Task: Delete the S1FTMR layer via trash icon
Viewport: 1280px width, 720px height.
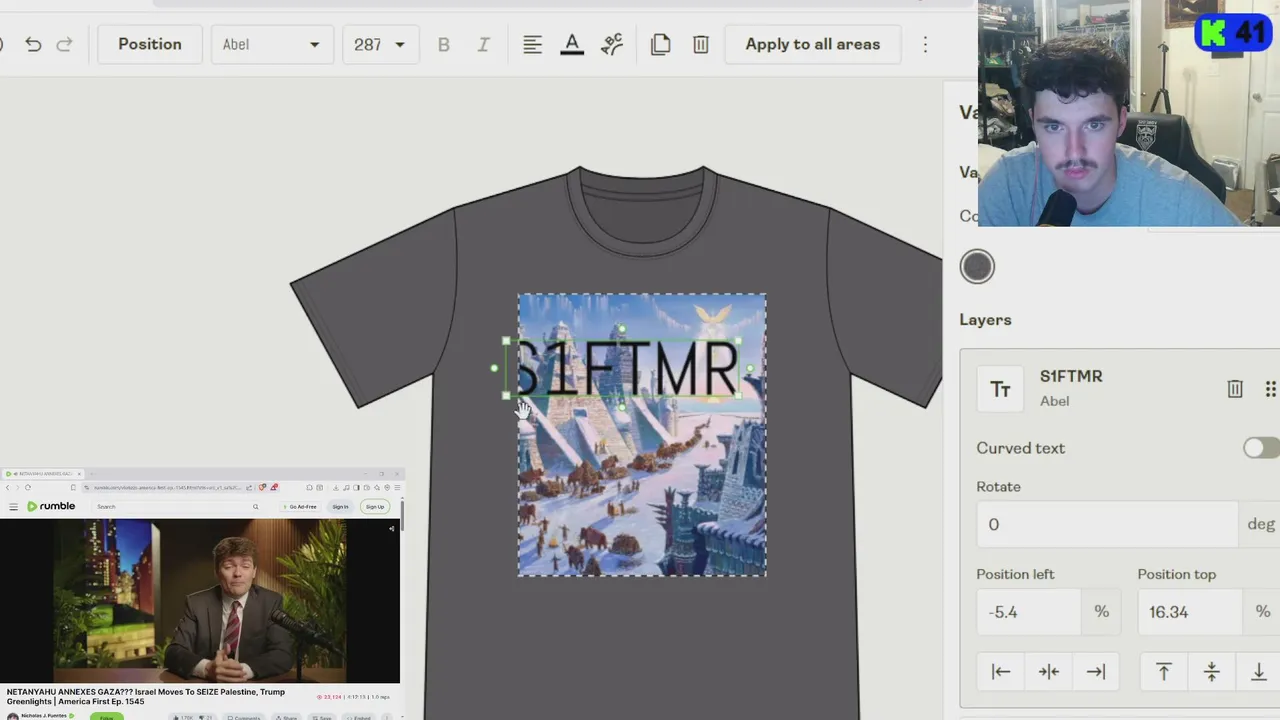Action: [1235, 389]
